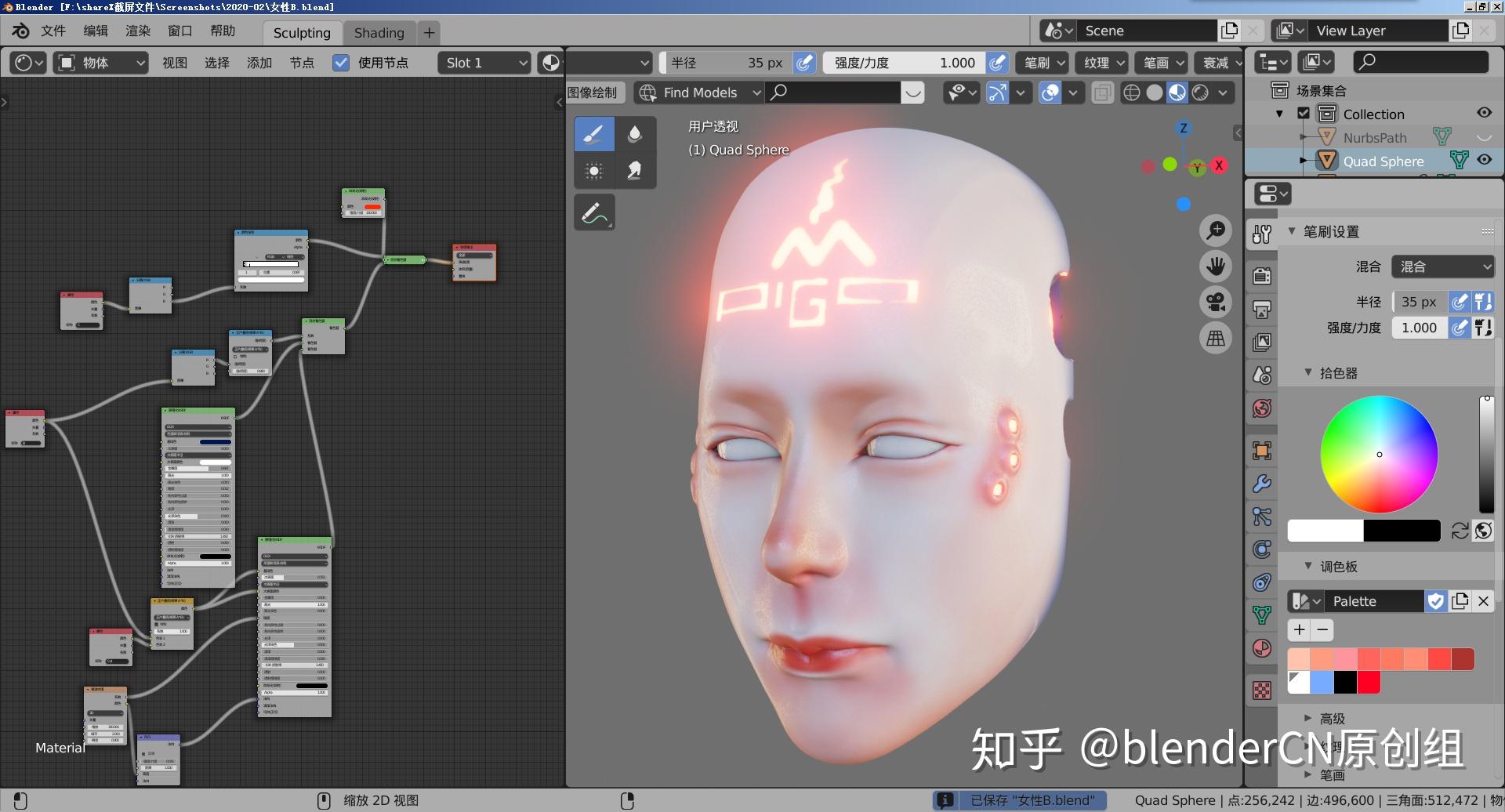Click the viewport zoom magnifier icon

(x=1216, y=230)
